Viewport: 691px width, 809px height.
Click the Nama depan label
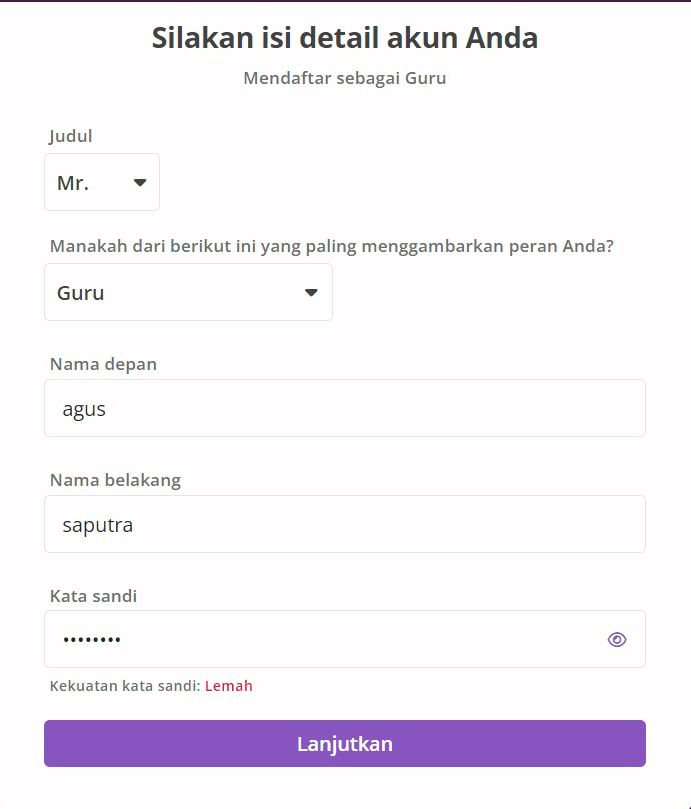[103, 364]
